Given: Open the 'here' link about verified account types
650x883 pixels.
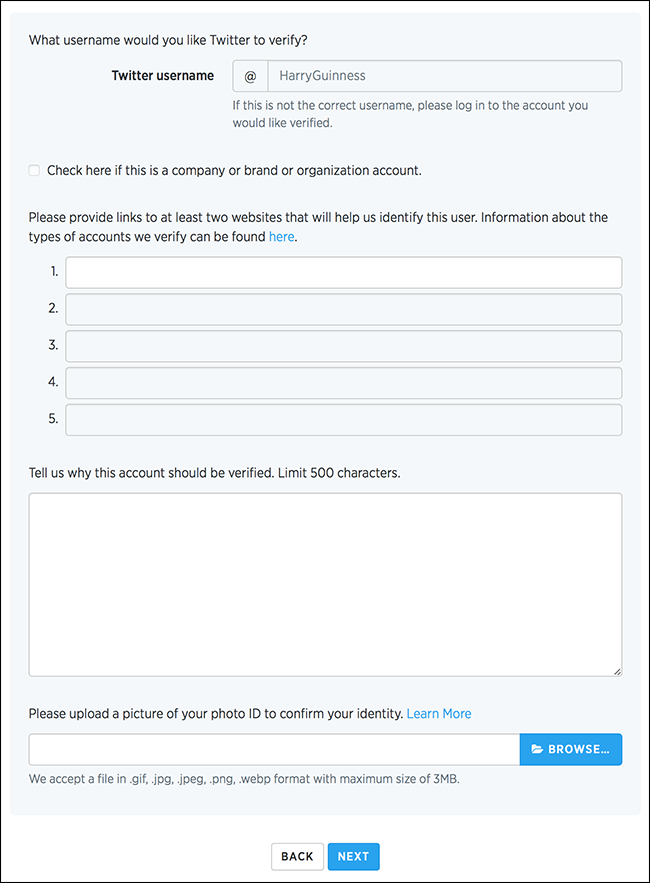Looking at the screenshot, I should 282,237.
